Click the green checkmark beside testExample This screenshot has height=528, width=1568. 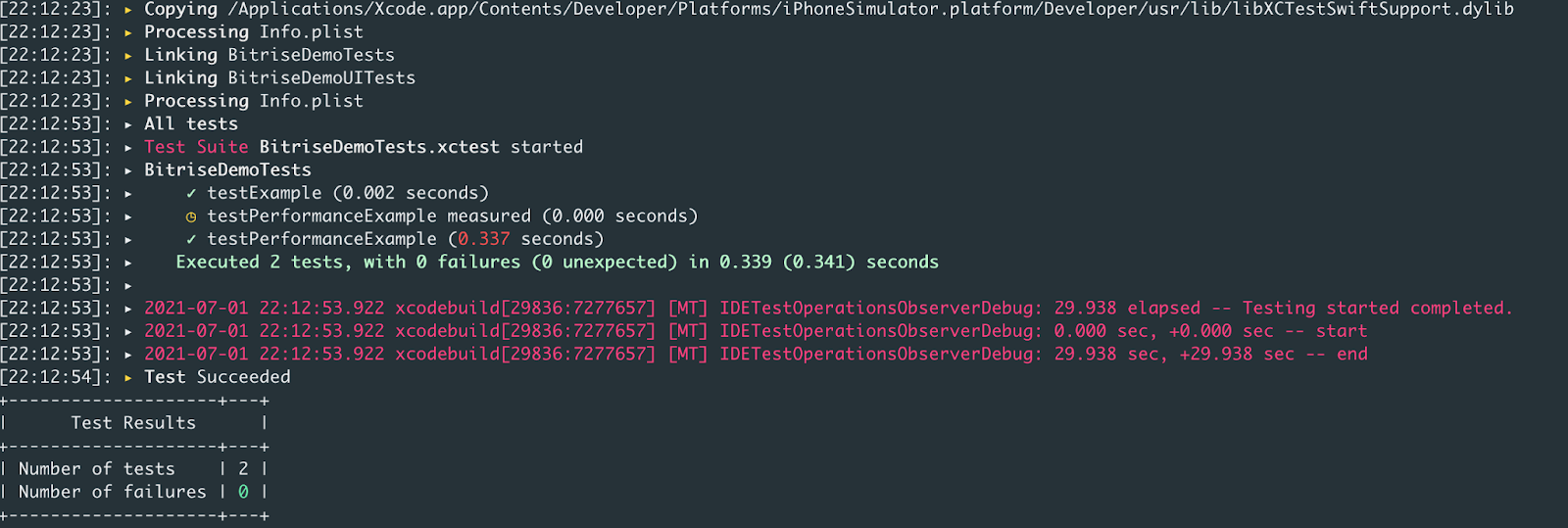click(191, 193)
